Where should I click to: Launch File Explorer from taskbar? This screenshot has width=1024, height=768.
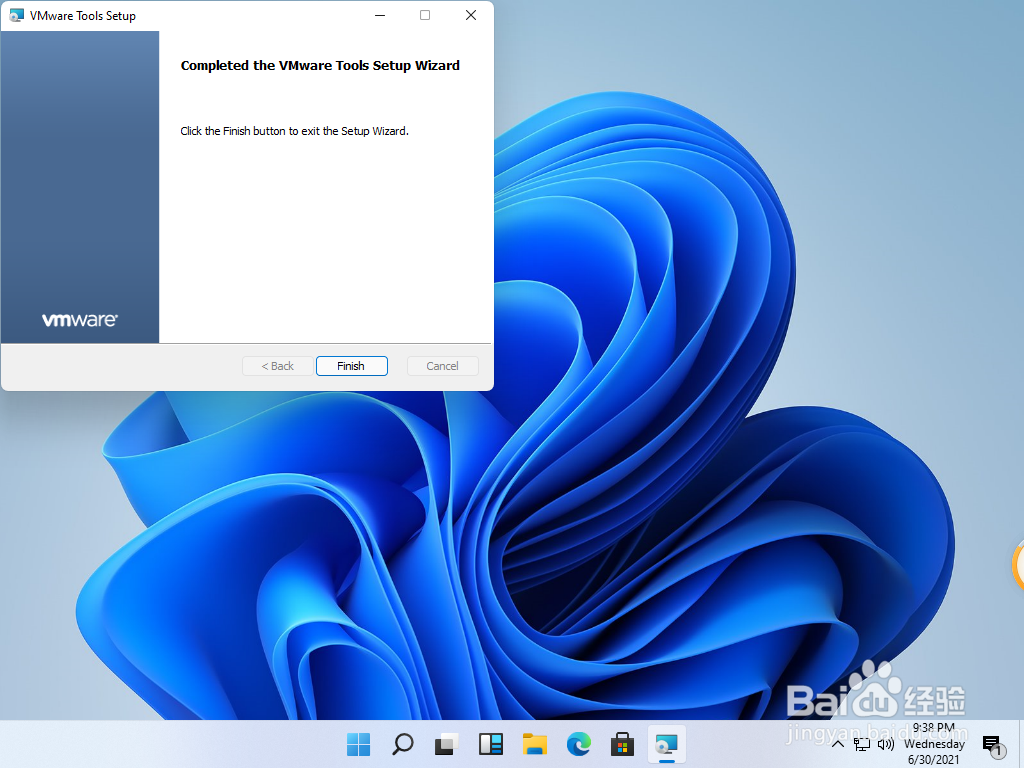click(535, 744)
